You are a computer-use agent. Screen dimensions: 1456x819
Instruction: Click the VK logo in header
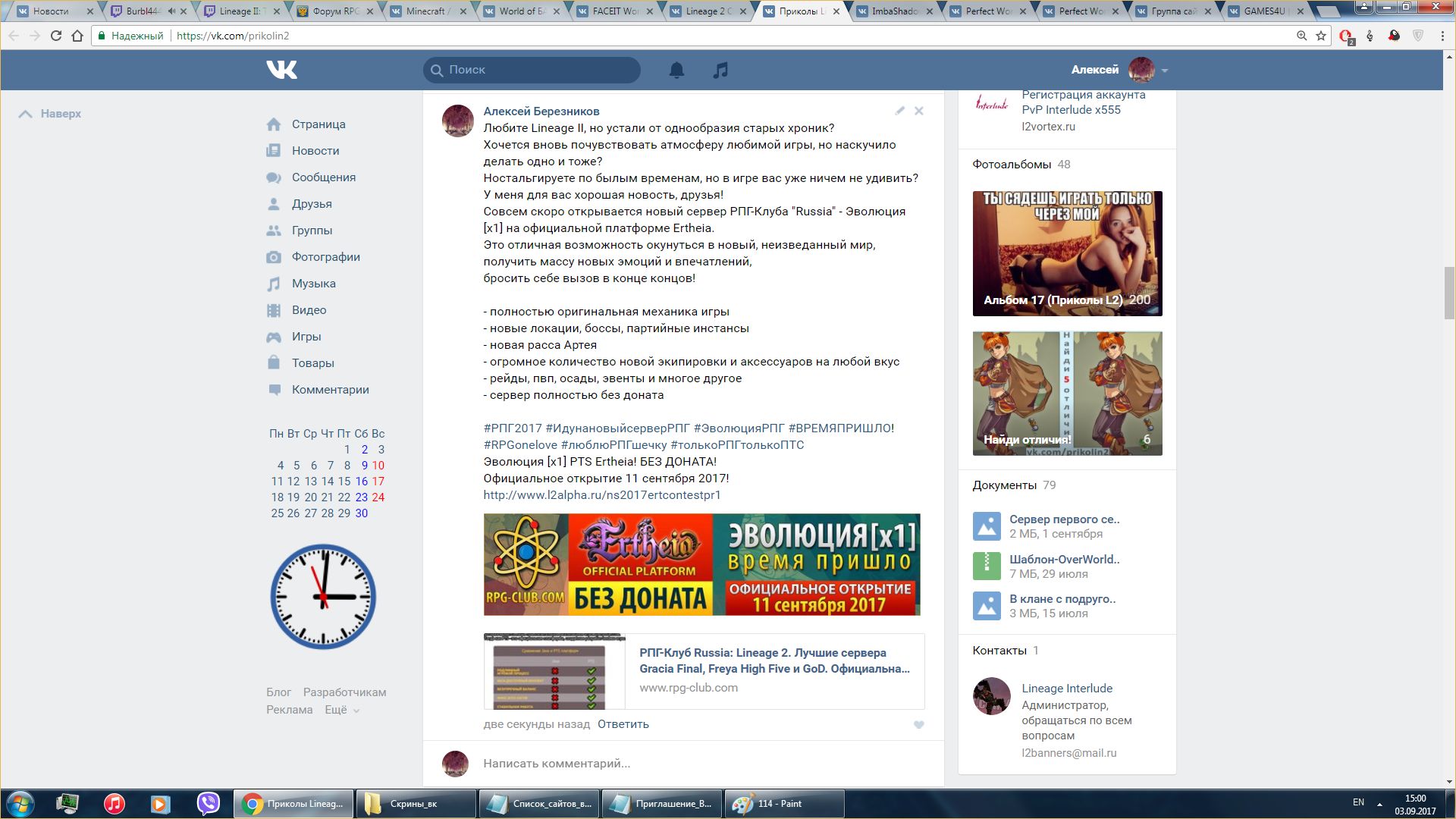[281, 70]
